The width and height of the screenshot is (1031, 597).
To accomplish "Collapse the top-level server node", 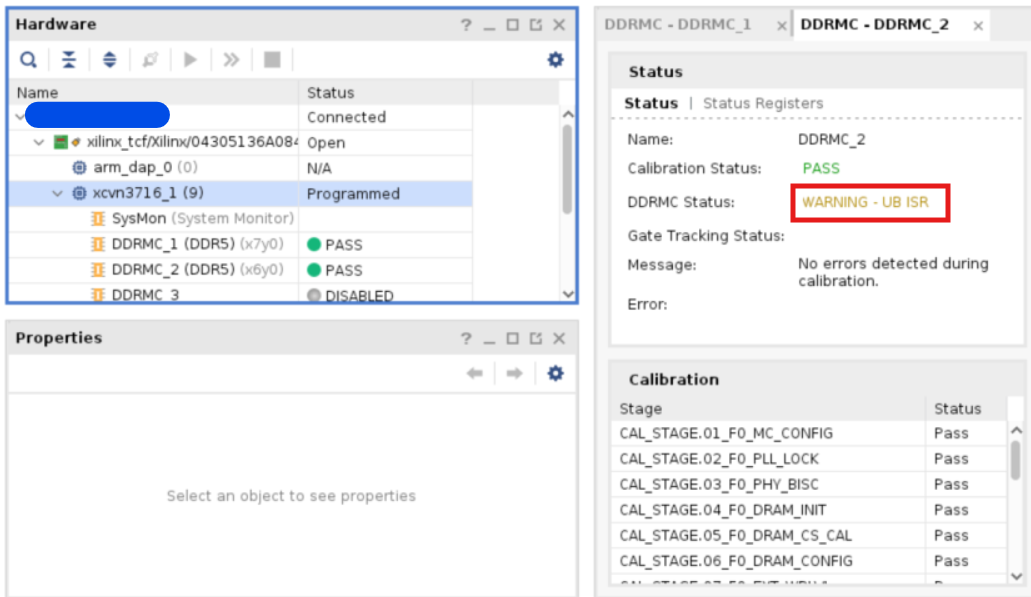I will tap(20, 117).
